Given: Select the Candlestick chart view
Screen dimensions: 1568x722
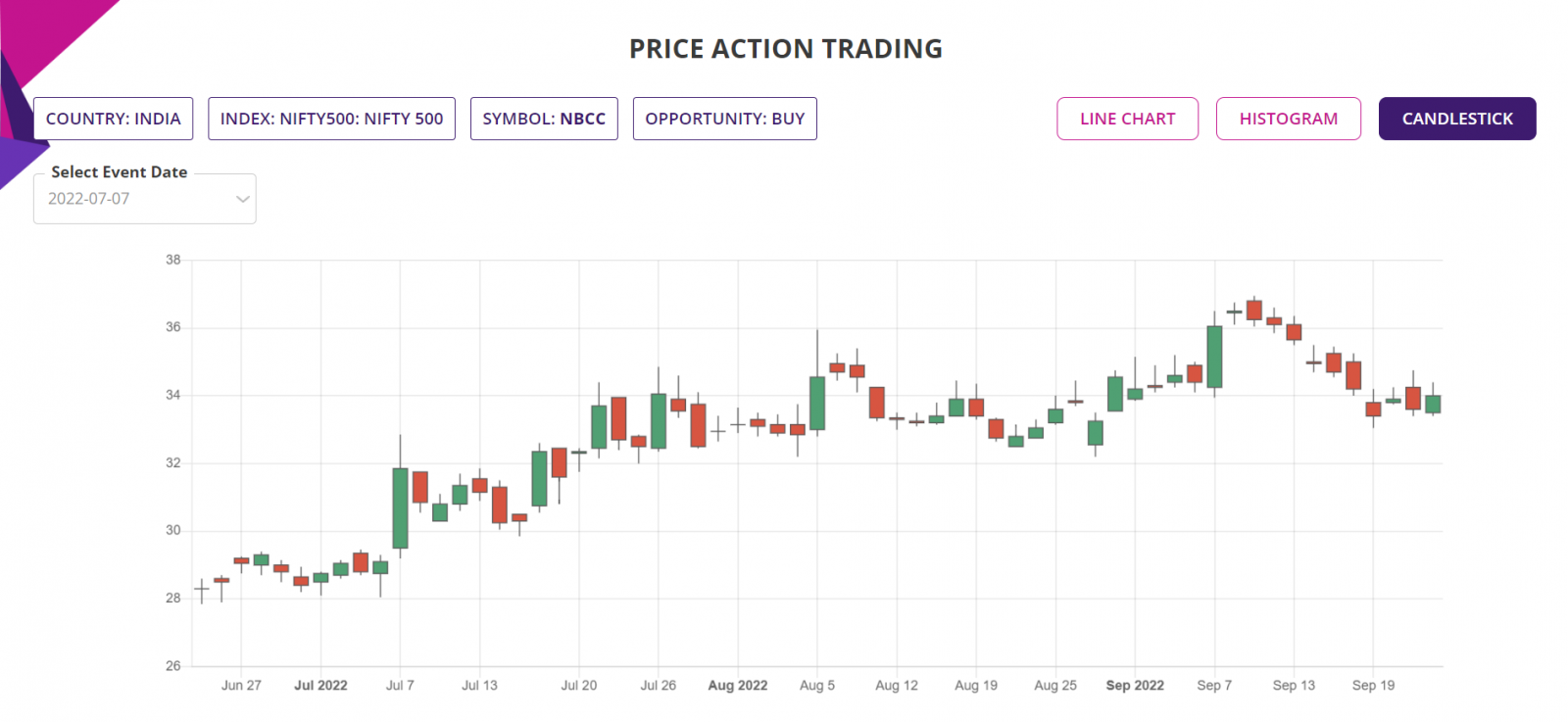Looking at the screenshot, I should [x=1457, y=119].
